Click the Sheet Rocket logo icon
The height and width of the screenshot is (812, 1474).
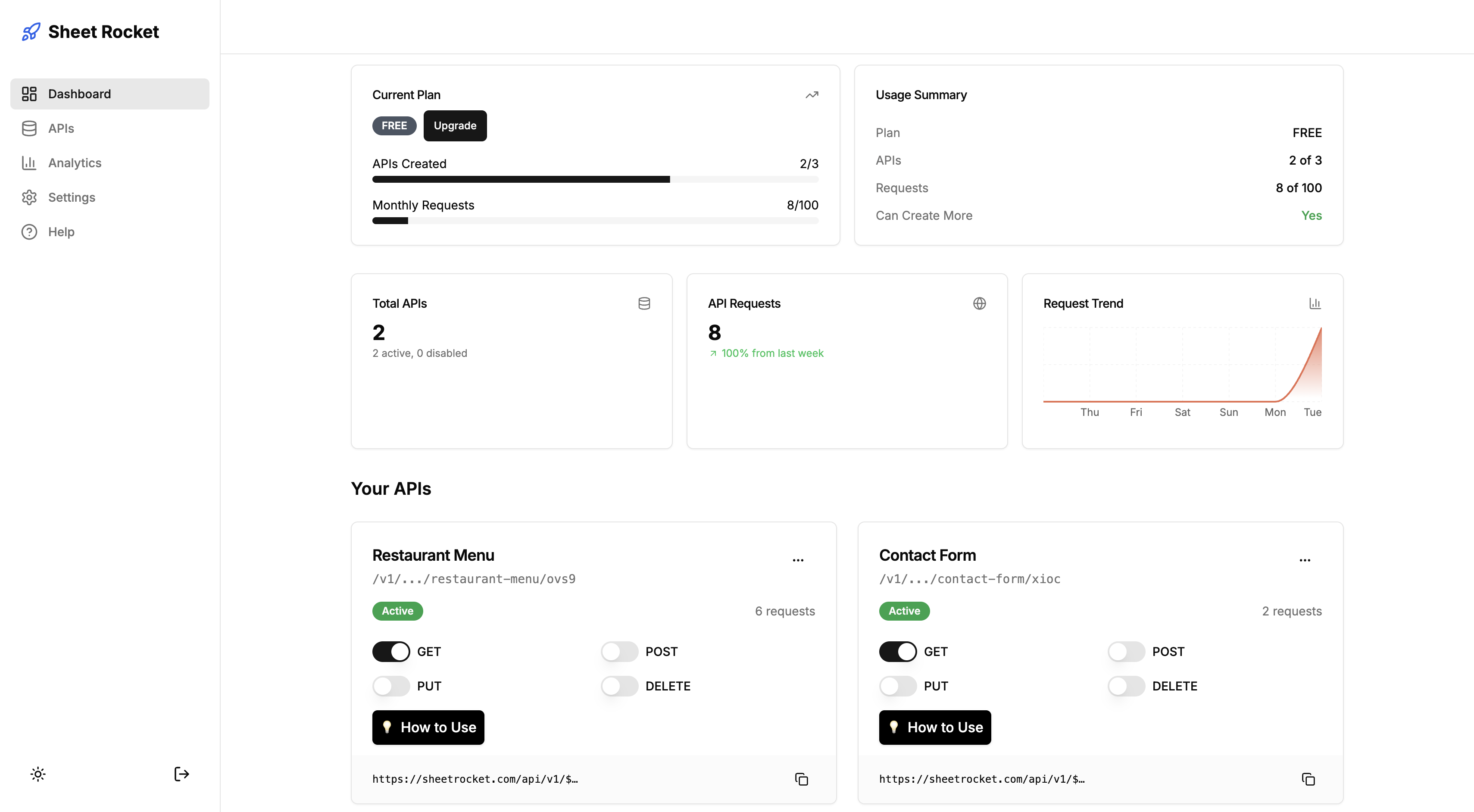[31, 31]
